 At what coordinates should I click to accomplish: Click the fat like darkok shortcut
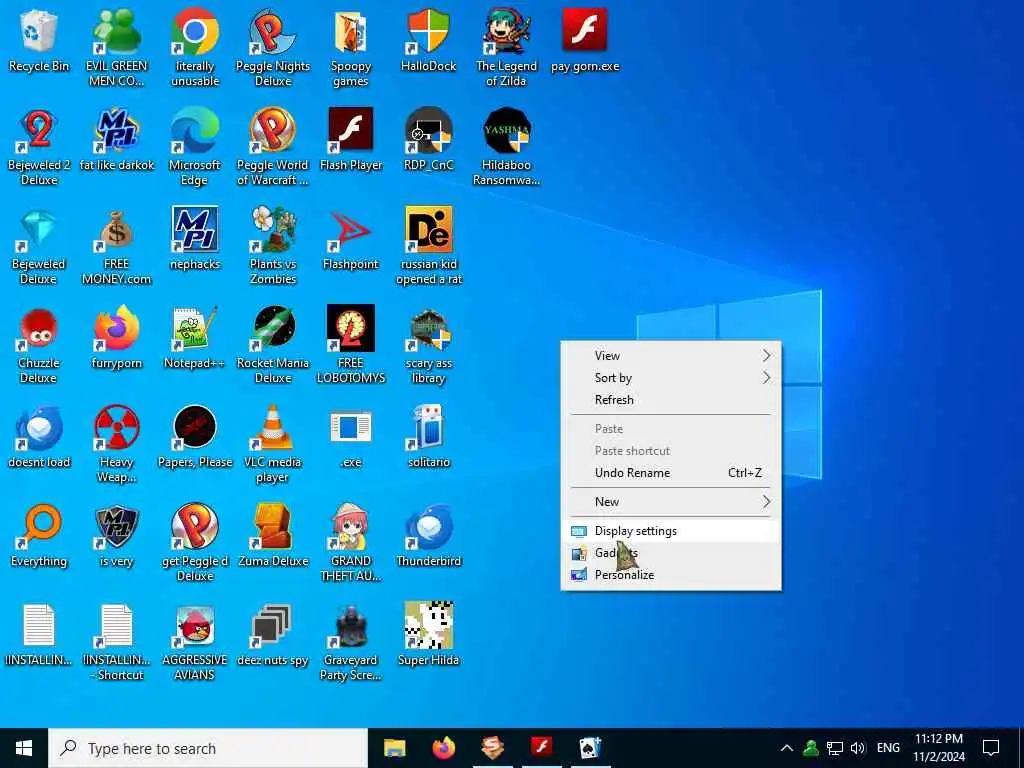pos(116,140)
